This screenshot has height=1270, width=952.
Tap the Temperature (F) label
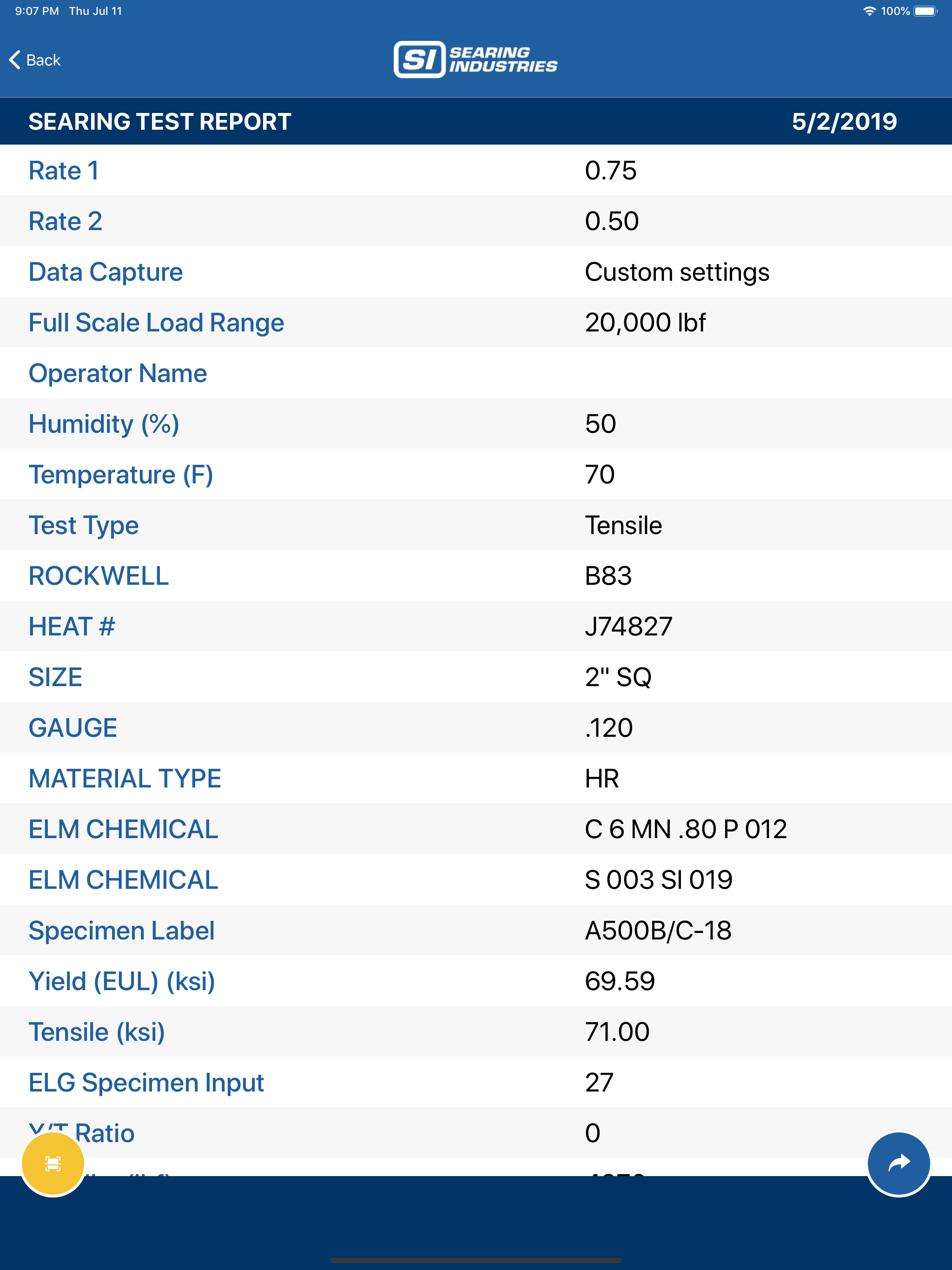pyautogui.click(x=120, y=475)
